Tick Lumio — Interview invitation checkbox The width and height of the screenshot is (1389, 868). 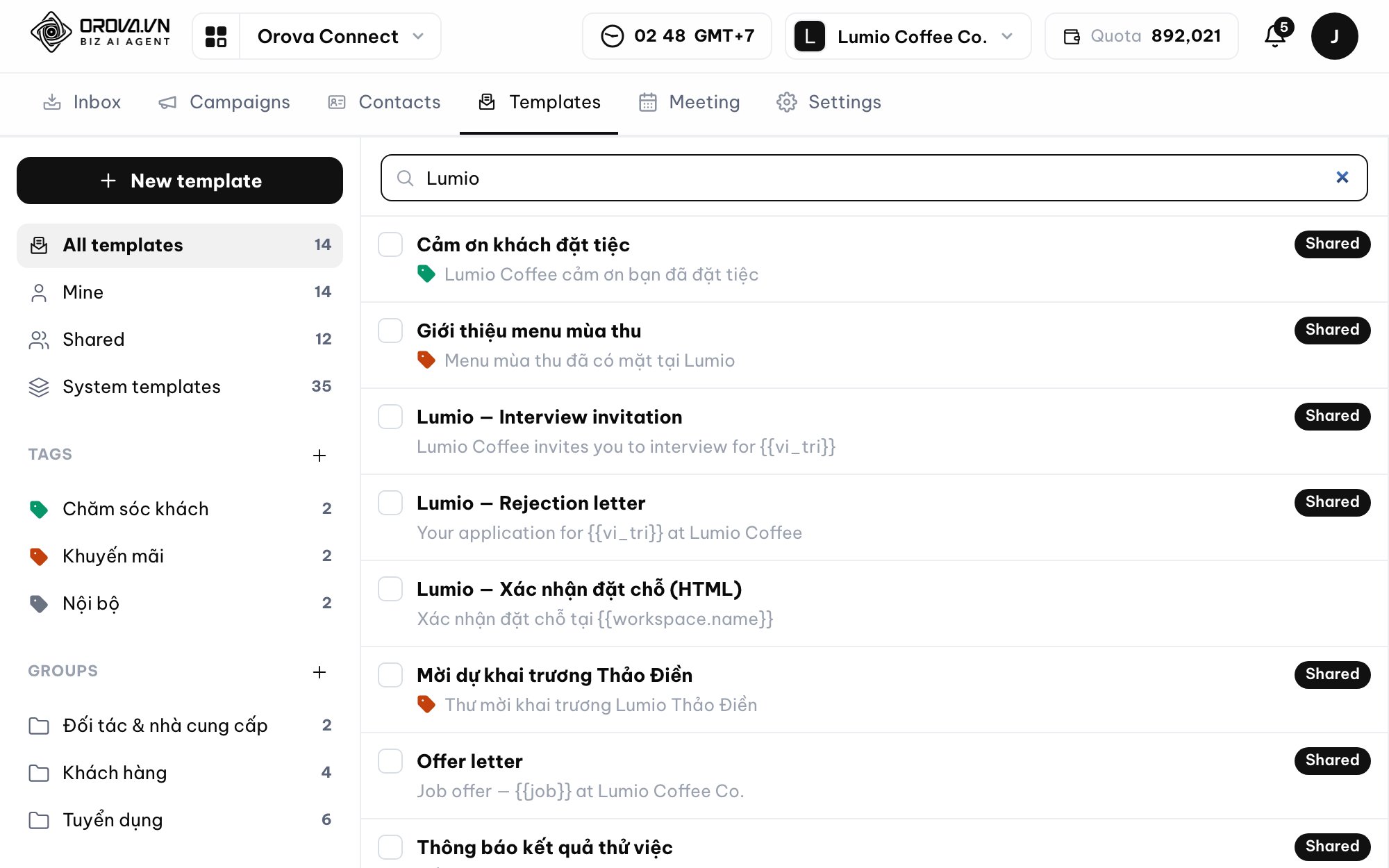pos(390,417)
